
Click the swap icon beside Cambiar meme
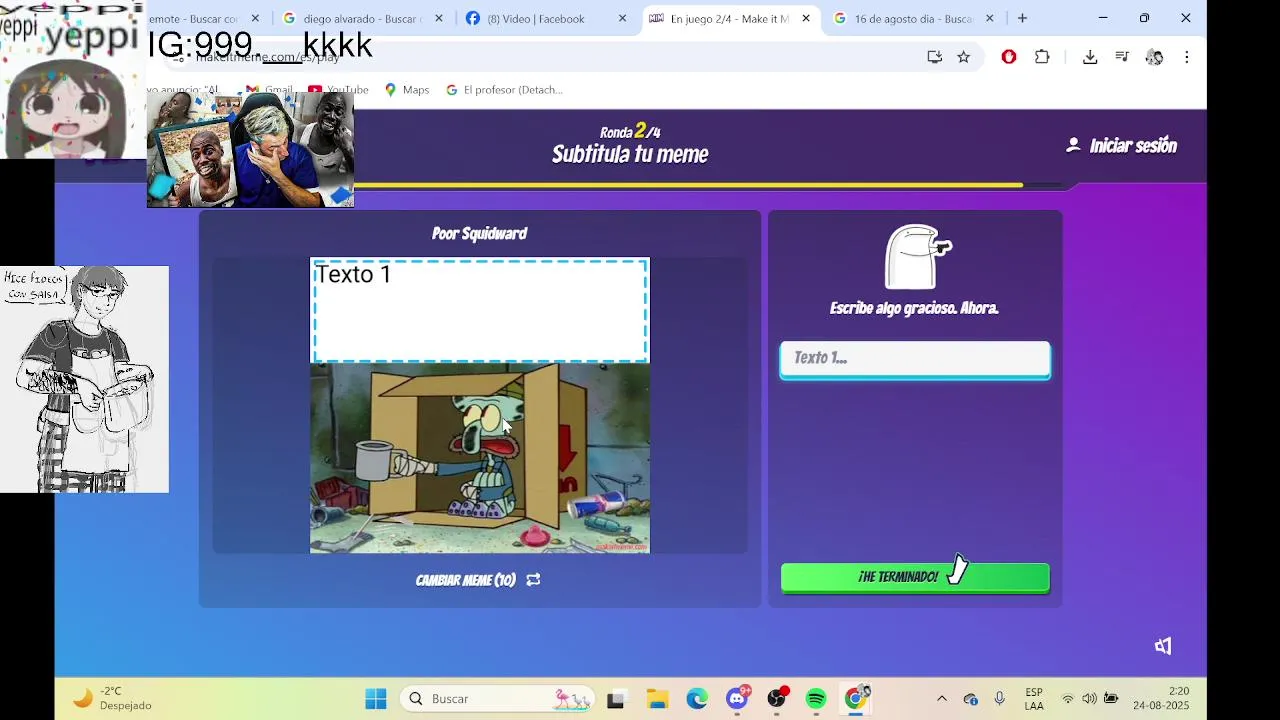point(533,580)
